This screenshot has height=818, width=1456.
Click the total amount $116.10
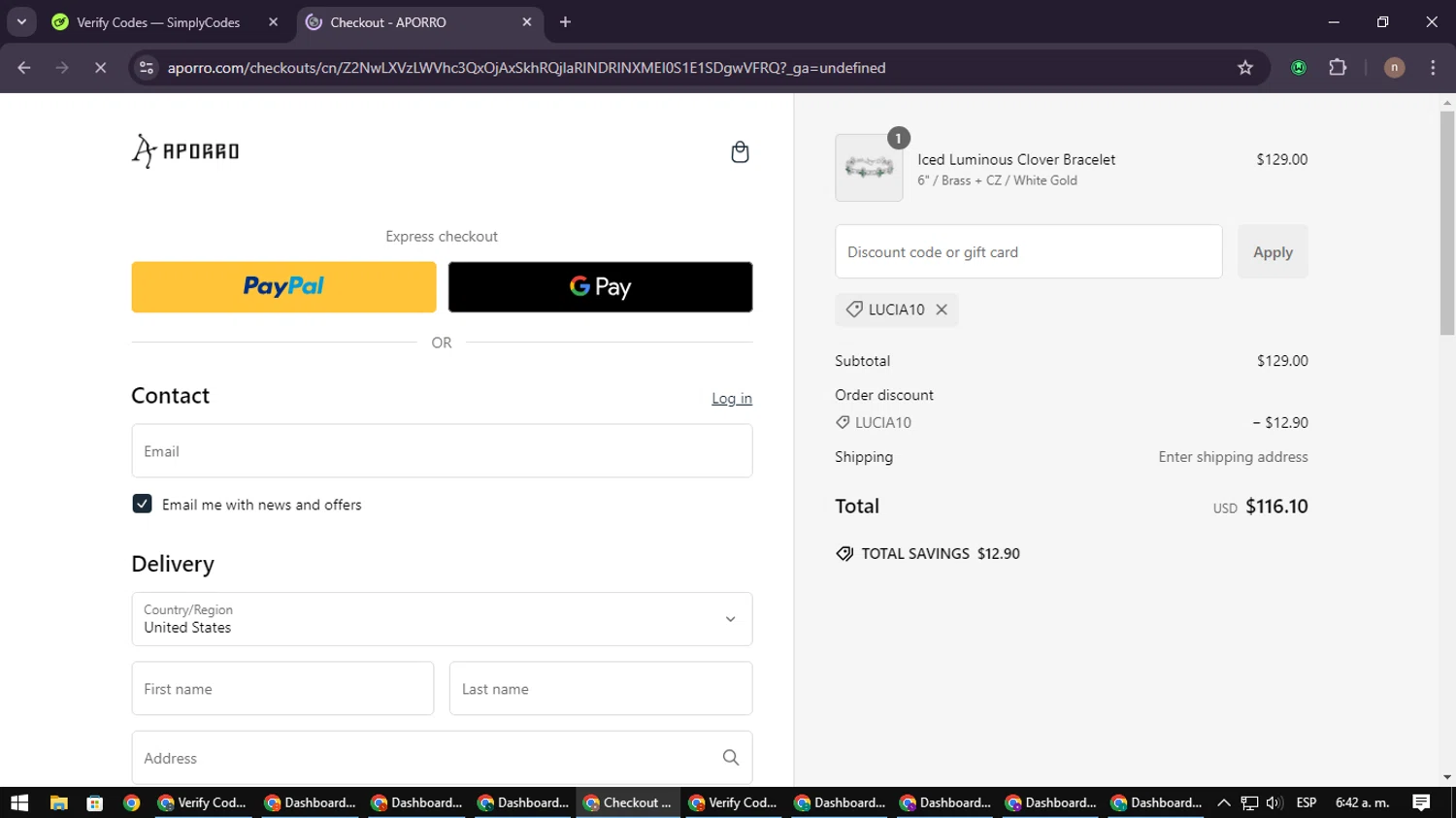pyautogui.click(x=1276, y=507)
